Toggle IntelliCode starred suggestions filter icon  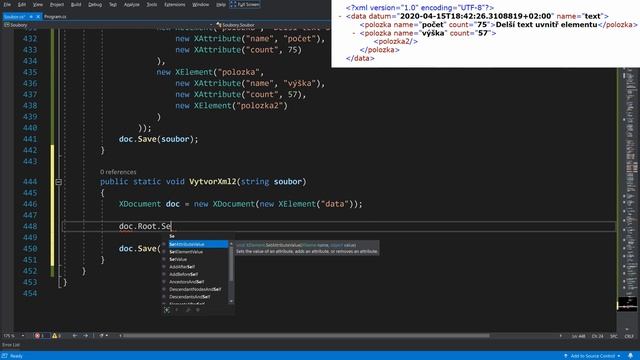point(167,310)
